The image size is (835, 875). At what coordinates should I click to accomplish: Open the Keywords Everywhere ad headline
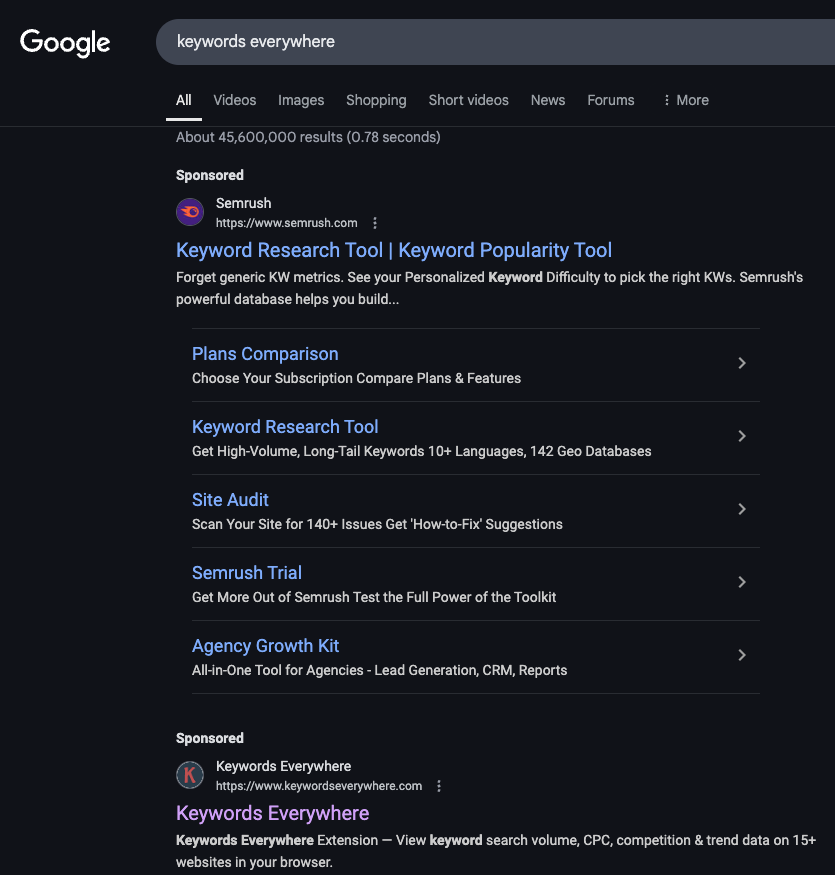pos(272,814)
